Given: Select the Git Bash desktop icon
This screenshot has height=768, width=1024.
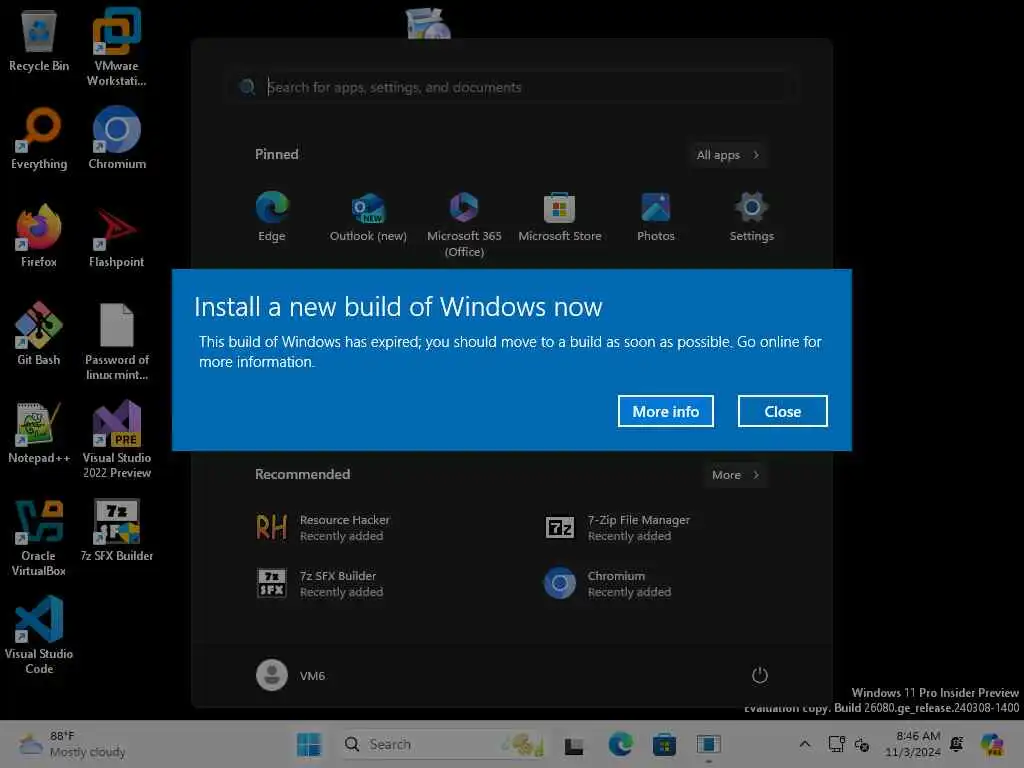Looking at the screenshot, I should pyautogui.click(x=39, y=334).
